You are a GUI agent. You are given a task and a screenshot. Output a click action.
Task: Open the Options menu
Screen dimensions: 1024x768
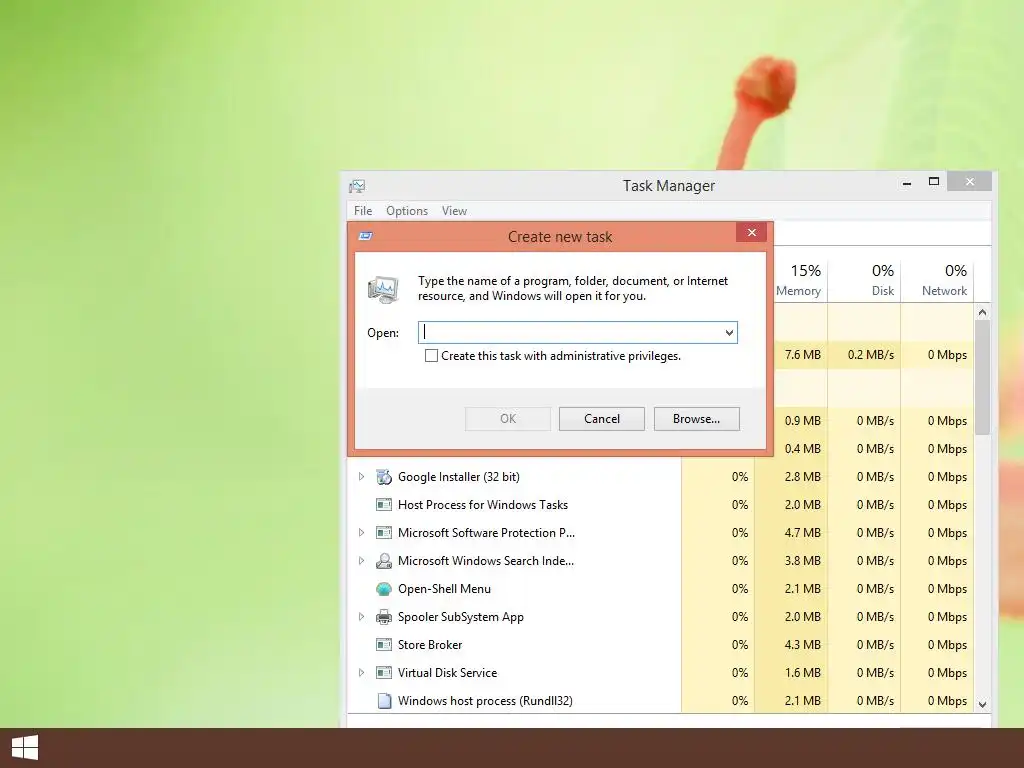407,211
